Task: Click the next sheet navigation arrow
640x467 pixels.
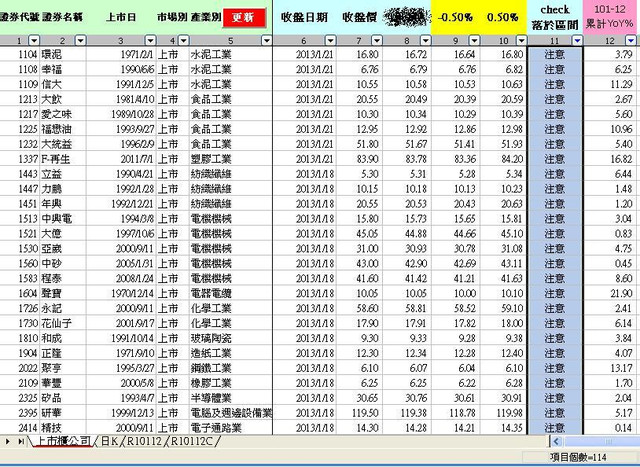Action: pyautogui.click(x=7, y=441)
